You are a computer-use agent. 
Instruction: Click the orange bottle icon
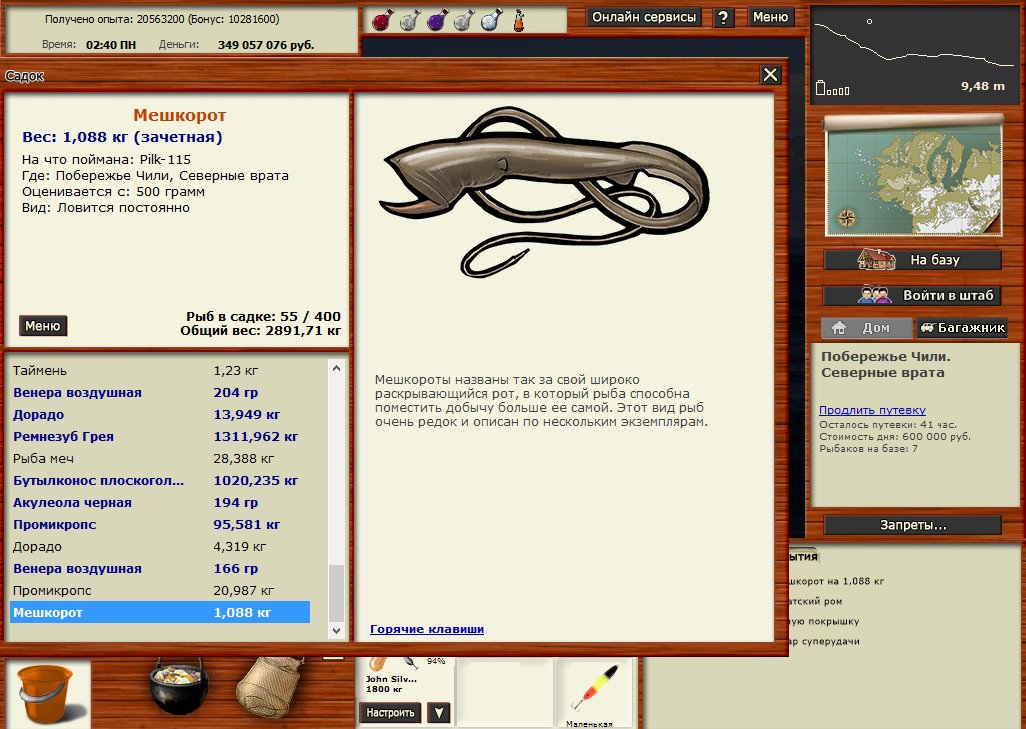click(x=519, y=20)
